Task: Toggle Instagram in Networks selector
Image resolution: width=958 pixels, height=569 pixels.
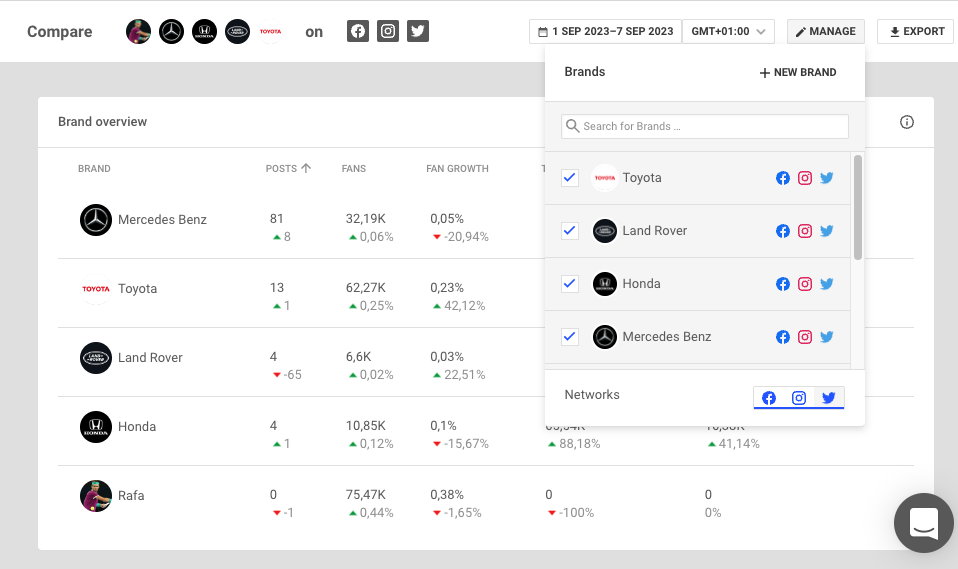Action: [799, 398]
